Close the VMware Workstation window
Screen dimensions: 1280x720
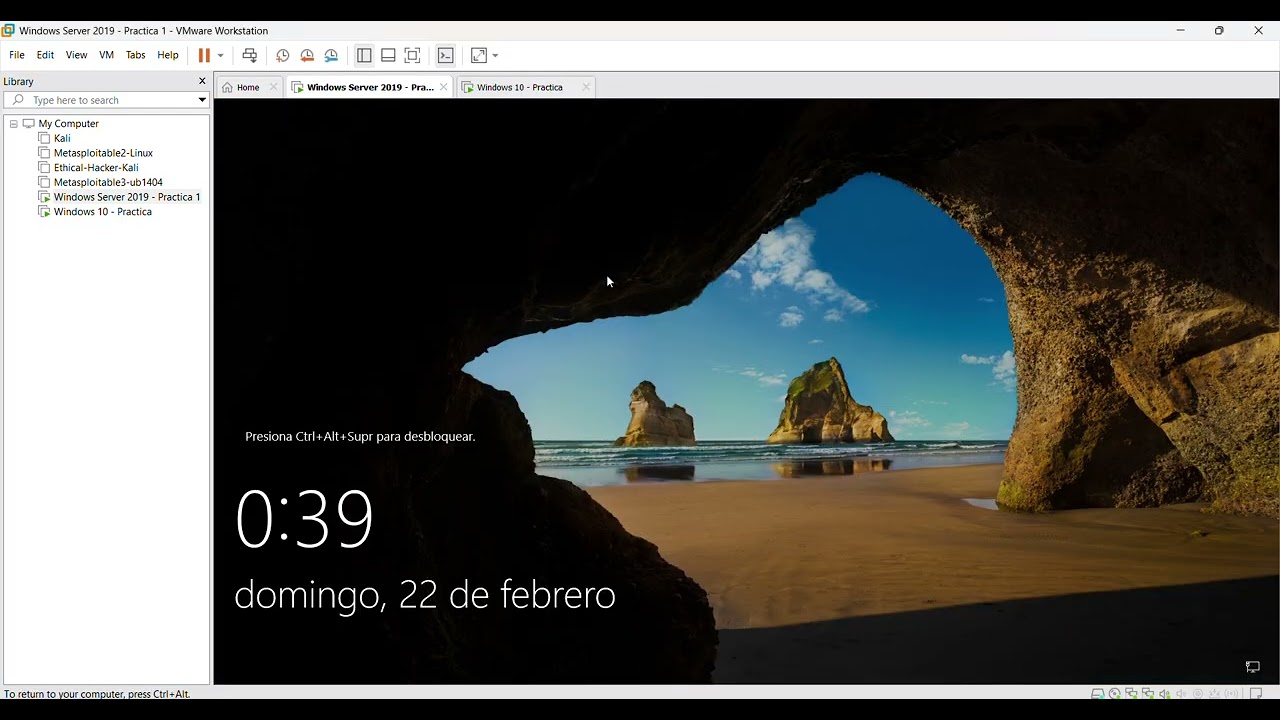pyautogui.click(x=1258, y=31)
